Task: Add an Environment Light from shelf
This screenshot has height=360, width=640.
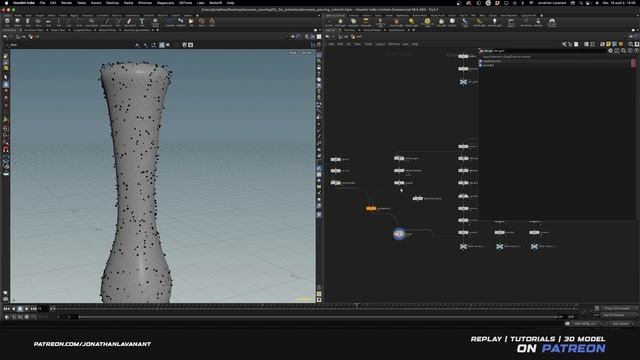Action: 427,22
